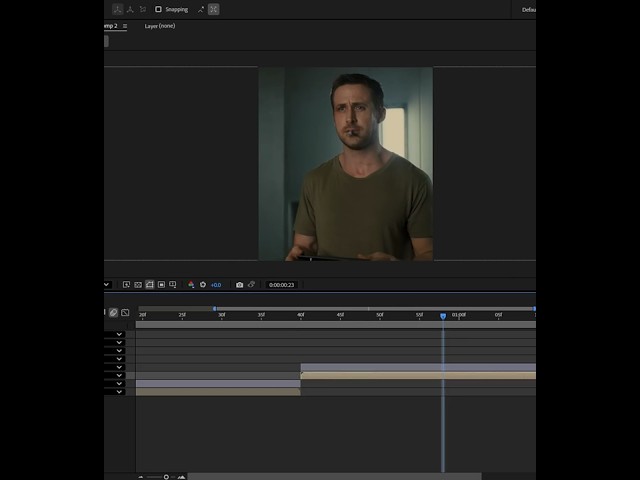Select the Local Axis Mode icon
640x480 pixels.
click(x=118, y=9)
